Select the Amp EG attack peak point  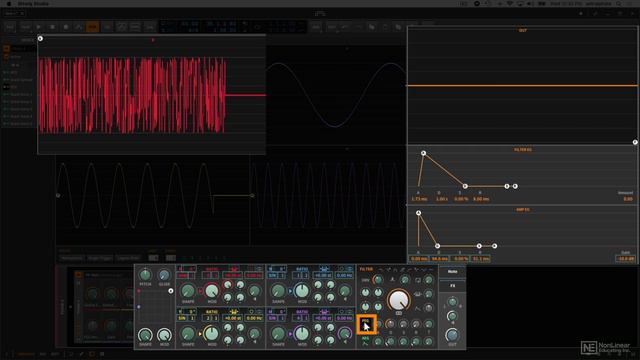418,213
